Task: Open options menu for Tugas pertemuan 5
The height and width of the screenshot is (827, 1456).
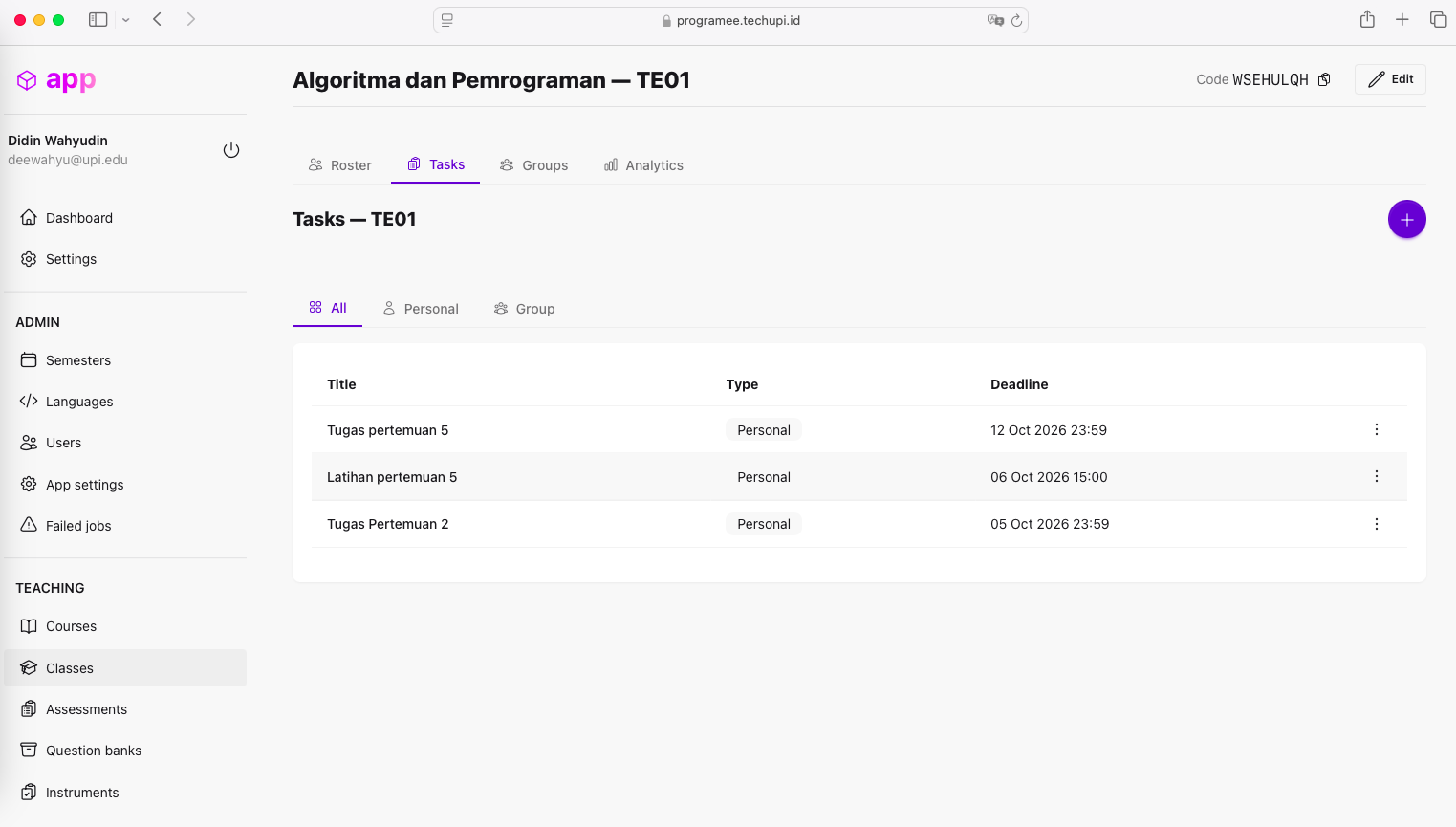Action: [x=1377, y=429]
